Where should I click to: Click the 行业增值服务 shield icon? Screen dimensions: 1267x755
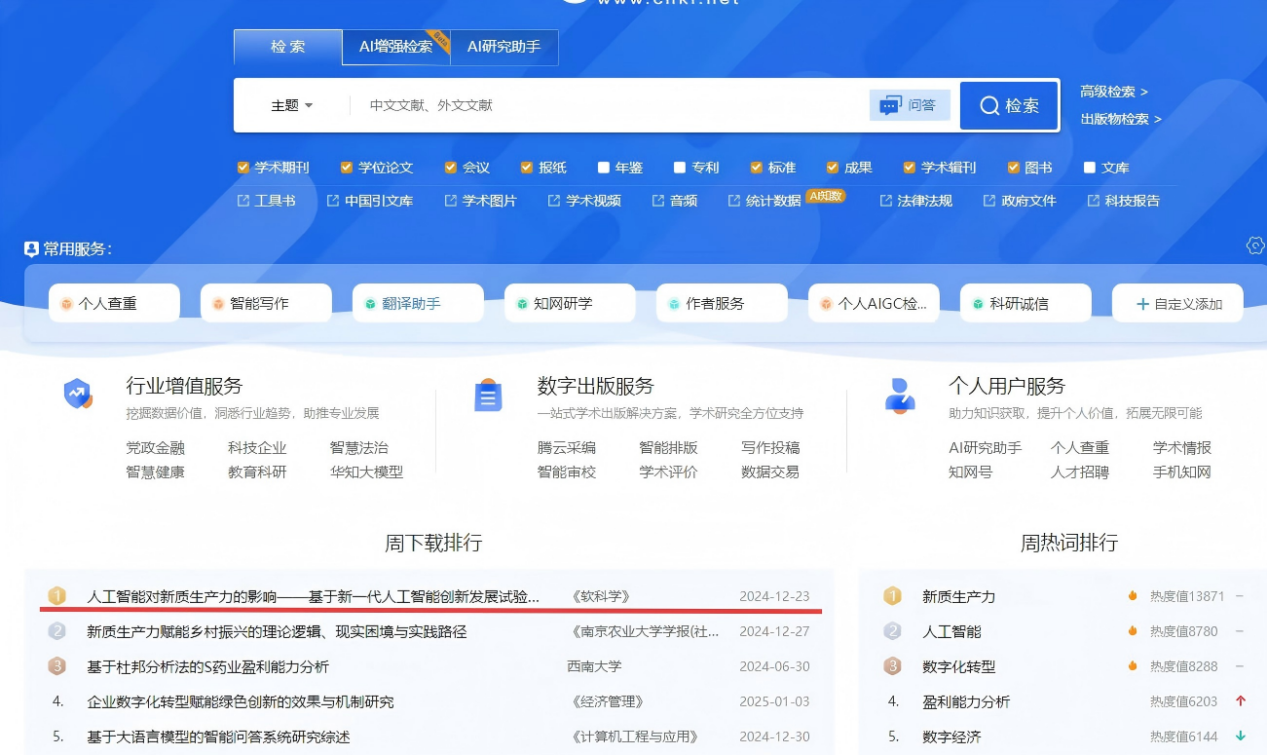[x=78, y=395]
